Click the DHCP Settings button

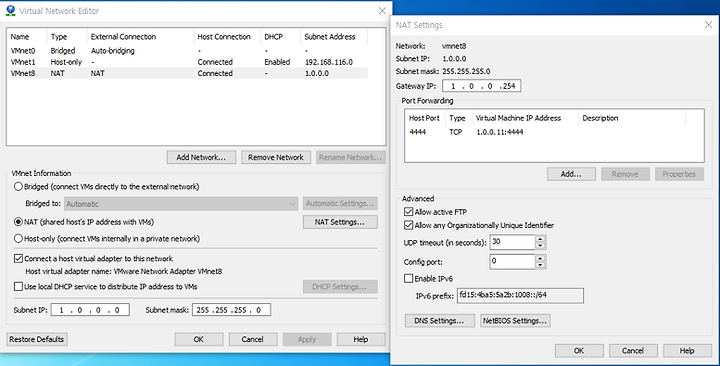coord(340,287)
